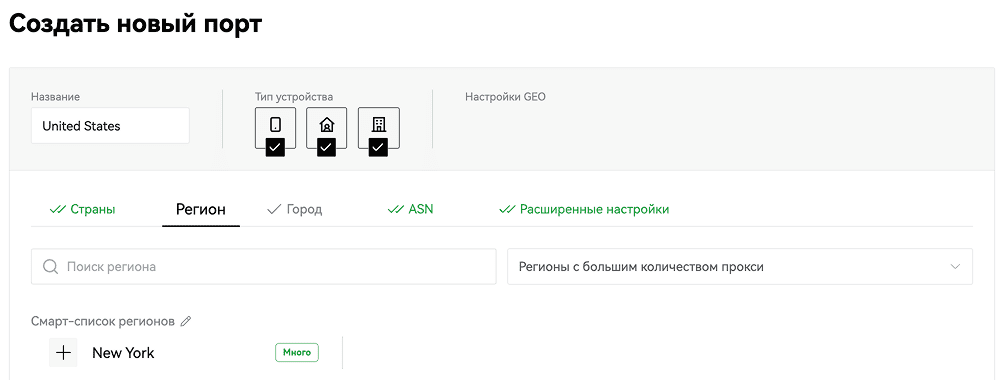Uncheck the datacenter device checkbox

378,147
